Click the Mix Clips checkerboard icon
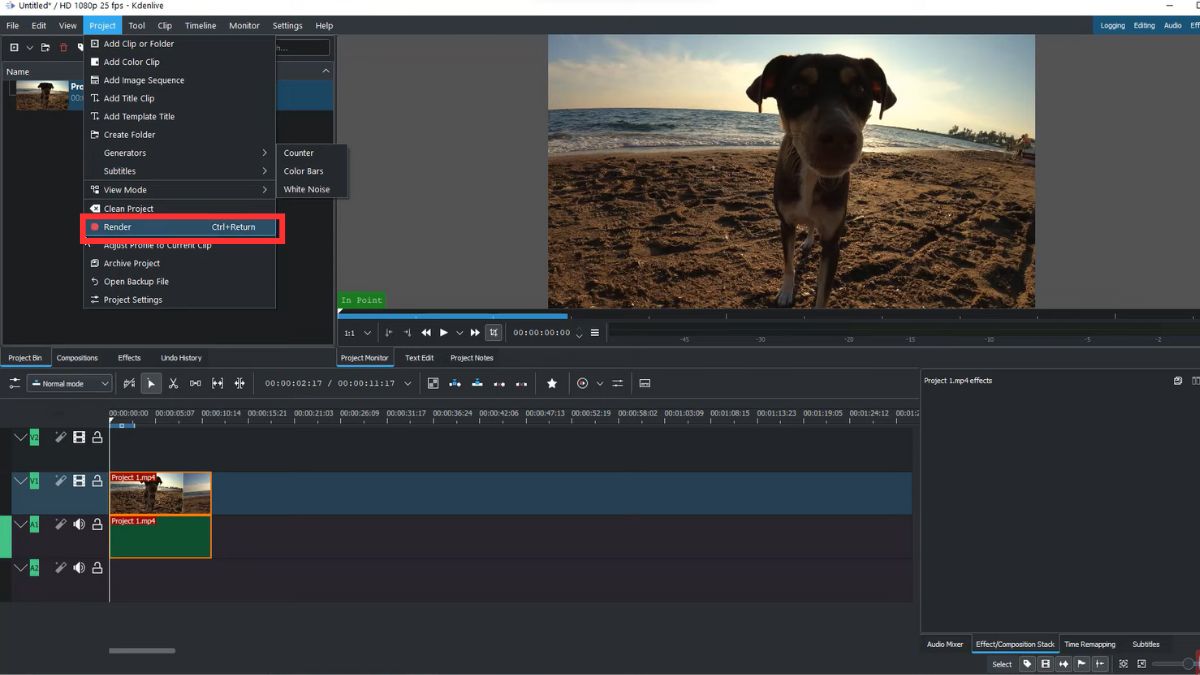The image size is (1200, 675). pos(433,383)
